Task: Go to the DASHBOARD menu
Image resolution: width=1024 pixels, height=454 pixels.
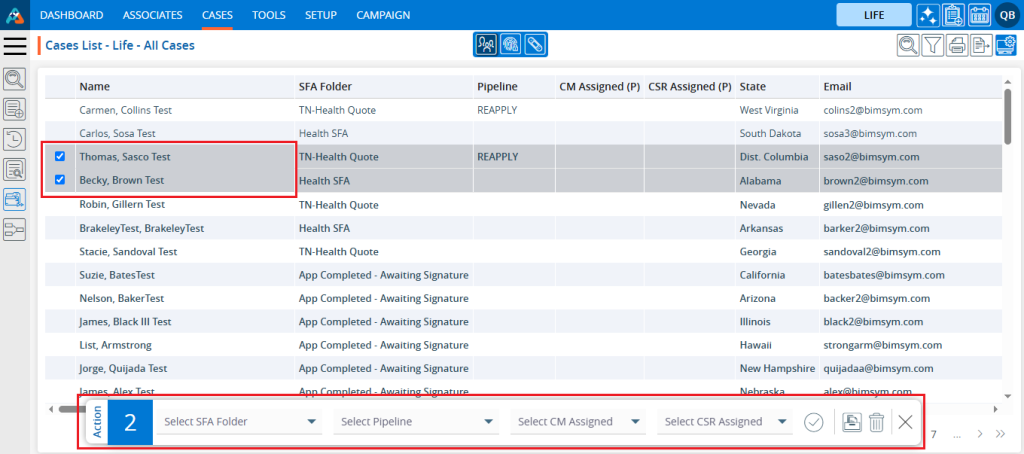Action: point(72,15)
